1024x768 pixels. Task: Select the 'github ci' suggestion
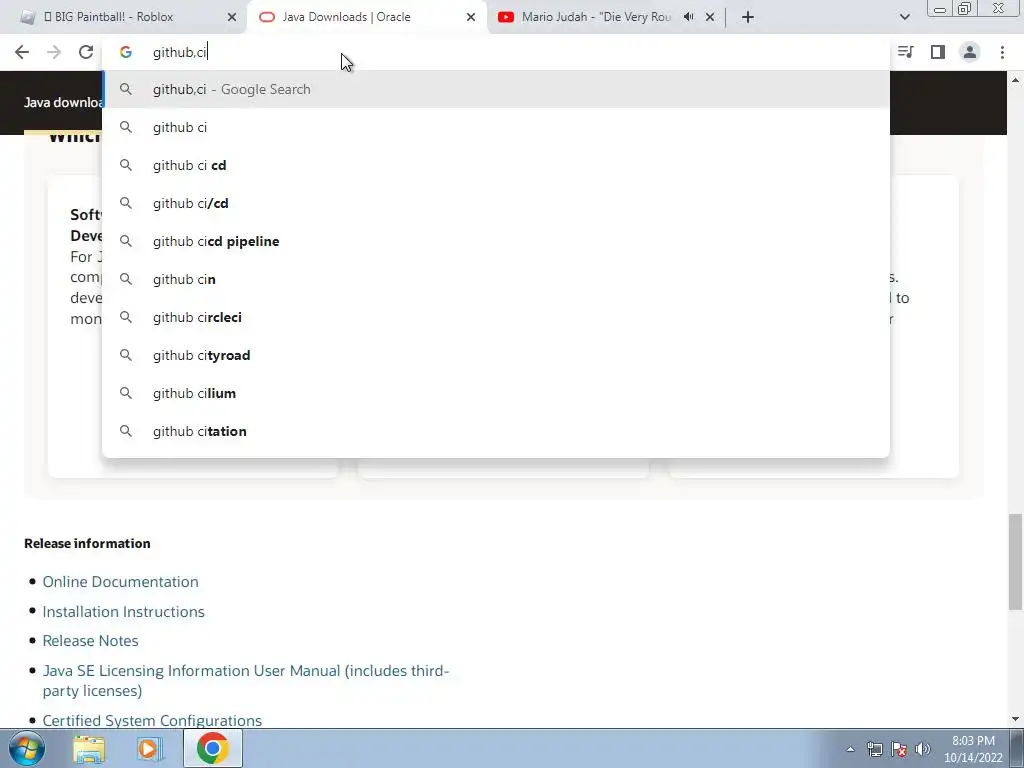click(x=496, y=127)
